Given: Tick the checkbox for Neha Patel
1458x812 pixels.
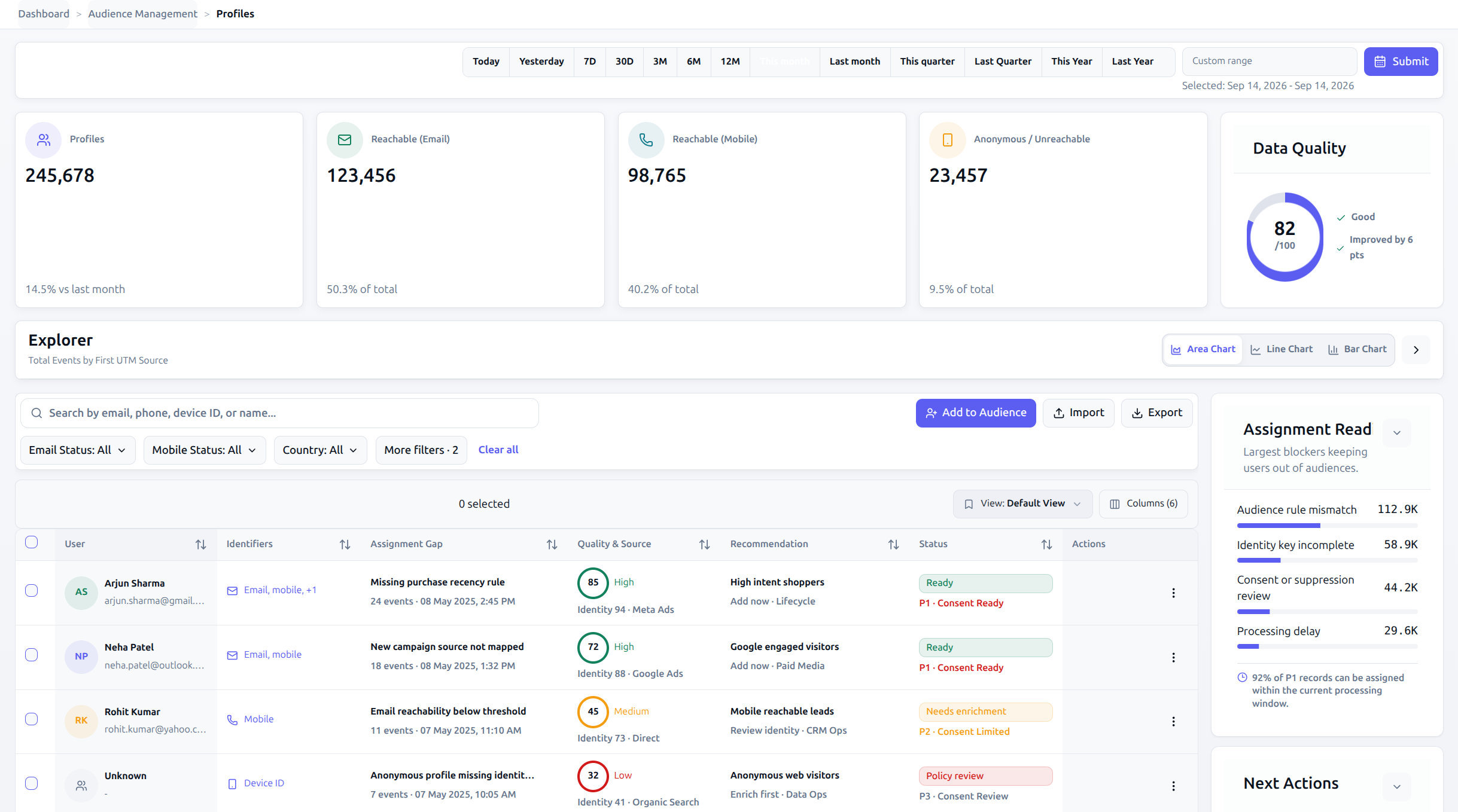Looking at the screenshot, I should (x=32, y=655).
